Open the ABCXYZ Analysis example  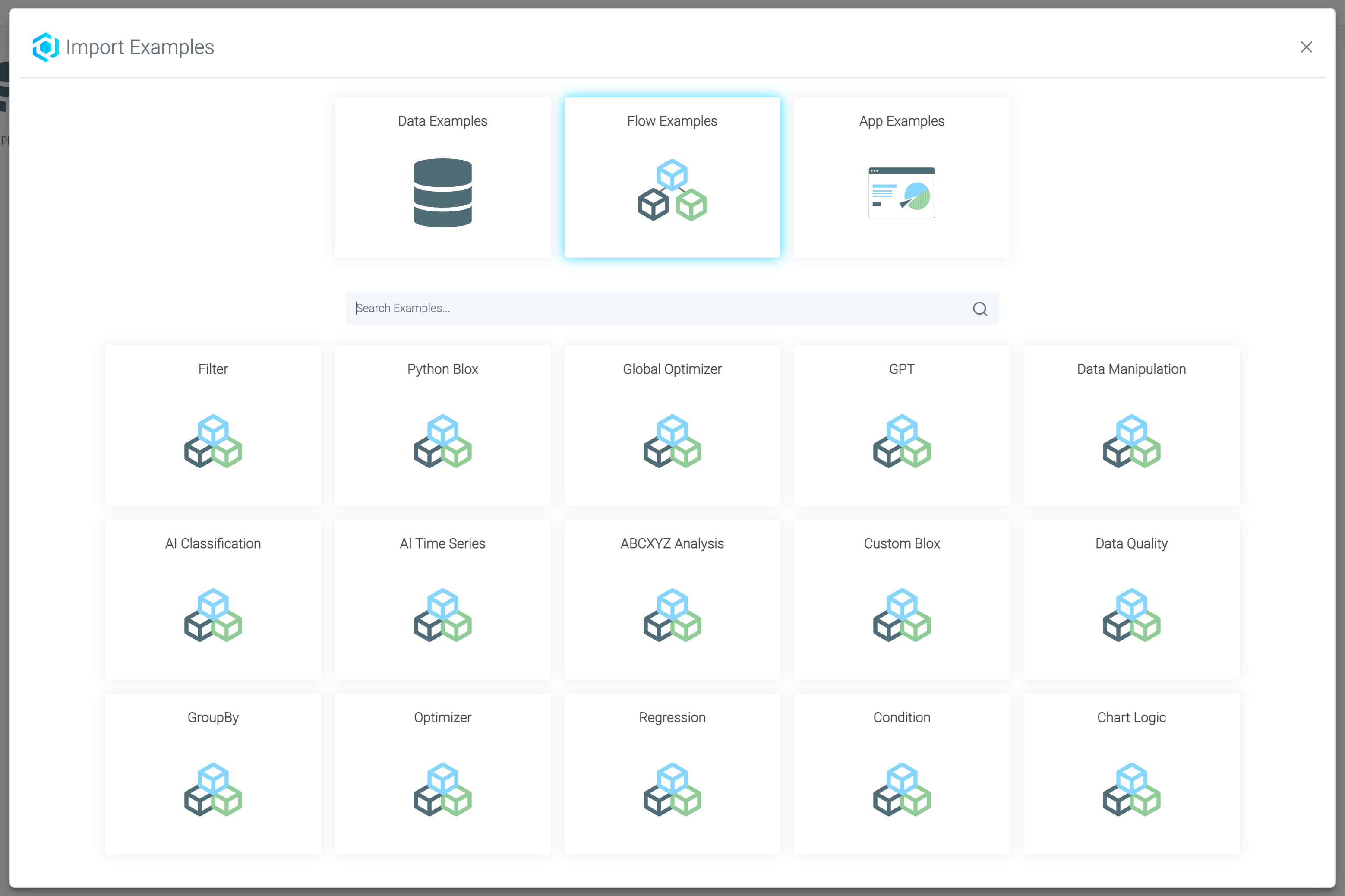672,600
